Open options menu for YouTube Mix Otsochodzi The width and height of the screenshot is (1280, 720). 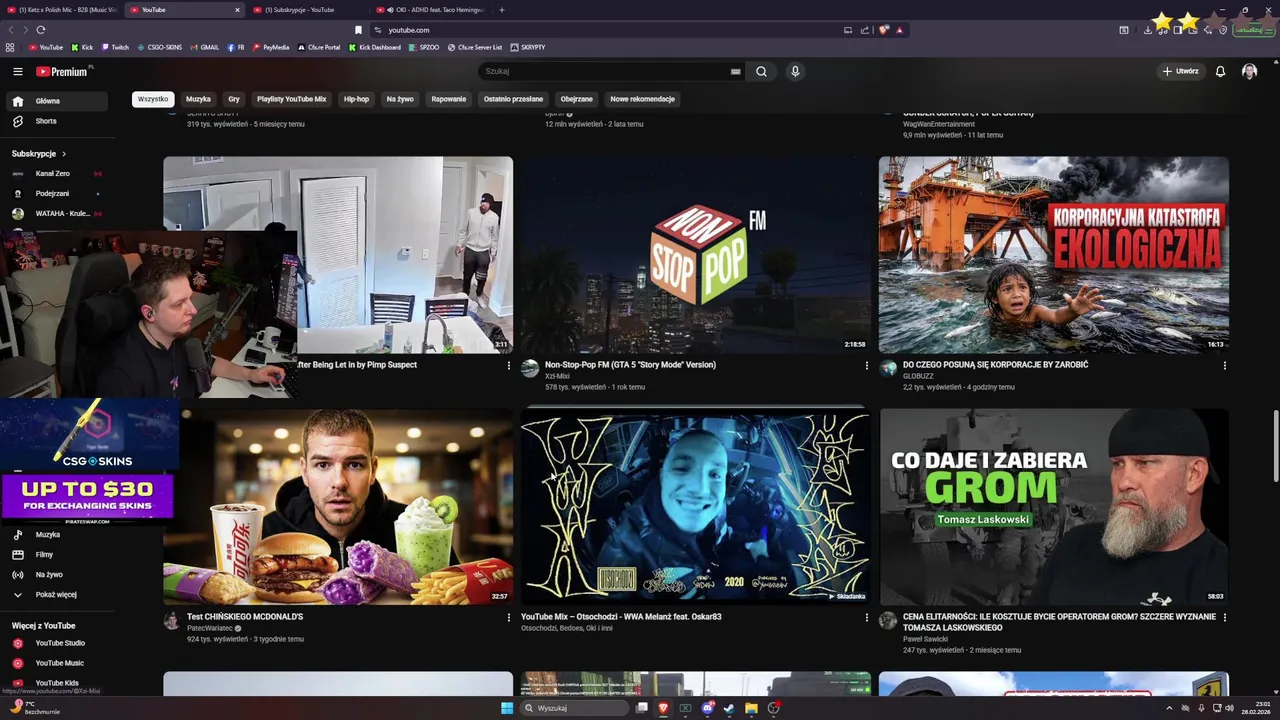point(866,618)
